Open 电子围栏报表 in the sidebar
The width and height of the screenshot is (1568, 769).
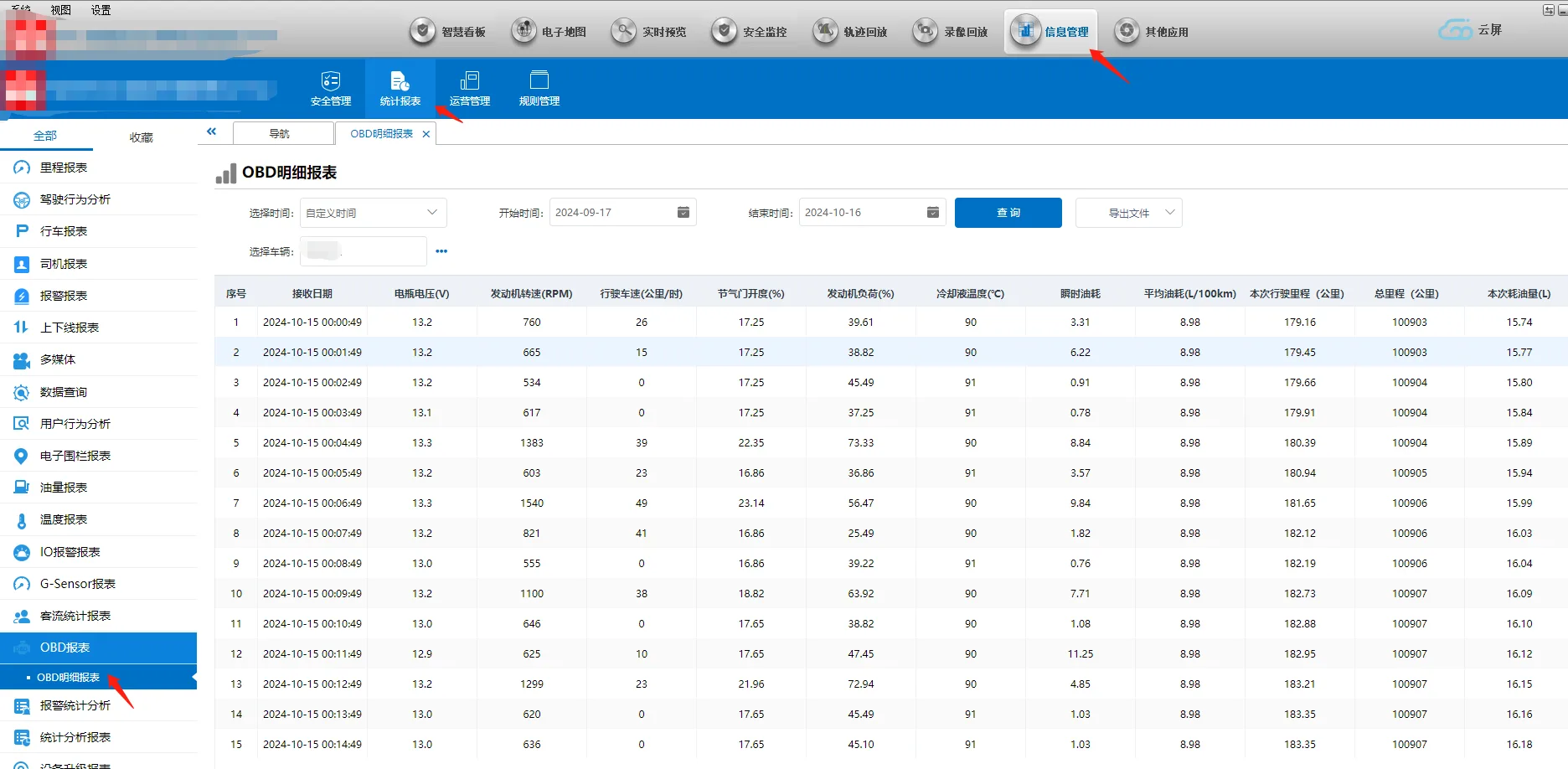coord(99,456)
